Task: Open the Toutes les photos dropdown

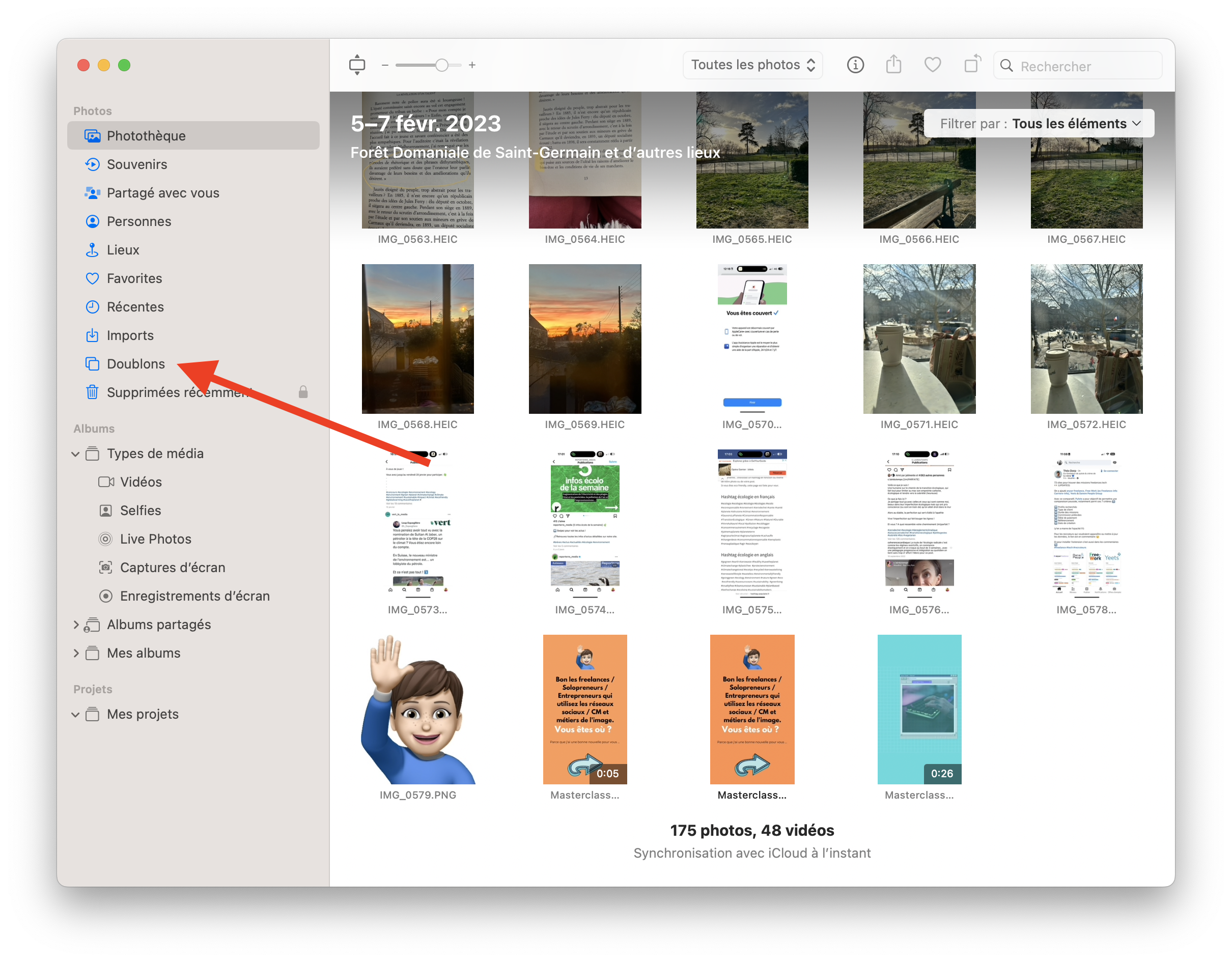Action: [752, 65]
